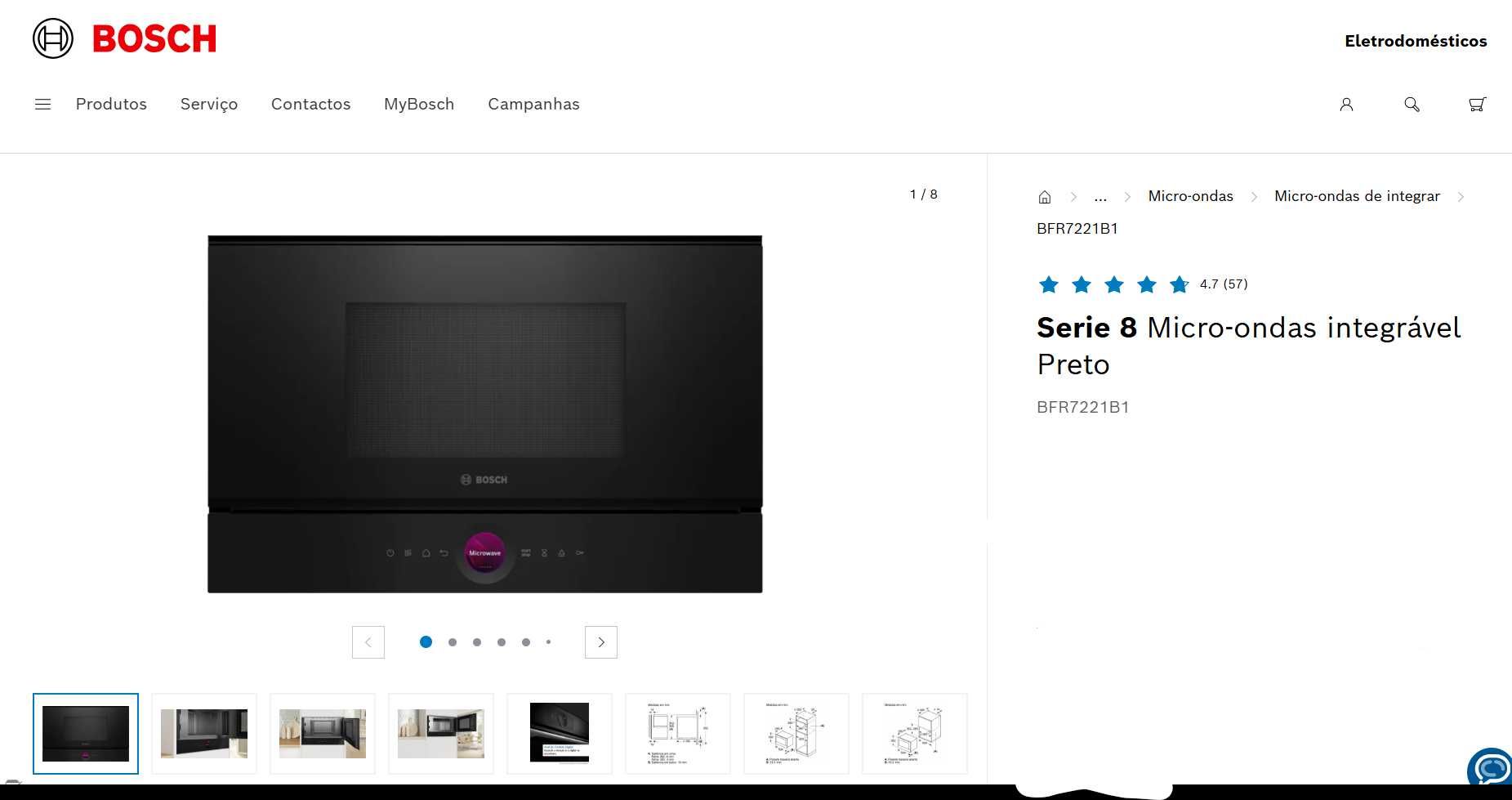Select the third thumbnail with open door
The height and width of the screenshot is (800, 1512).
coord(323,734)
